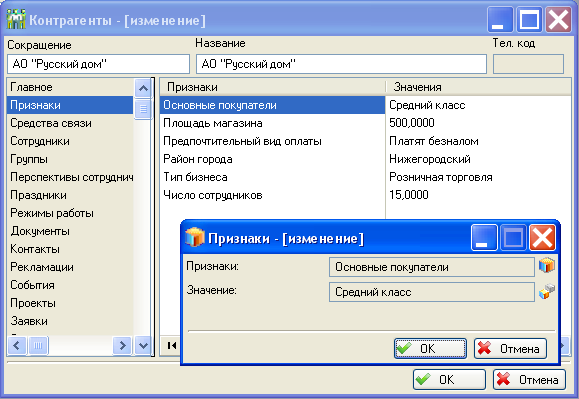Confirm with OK in Контрагенты window

[x=449, y=379]
